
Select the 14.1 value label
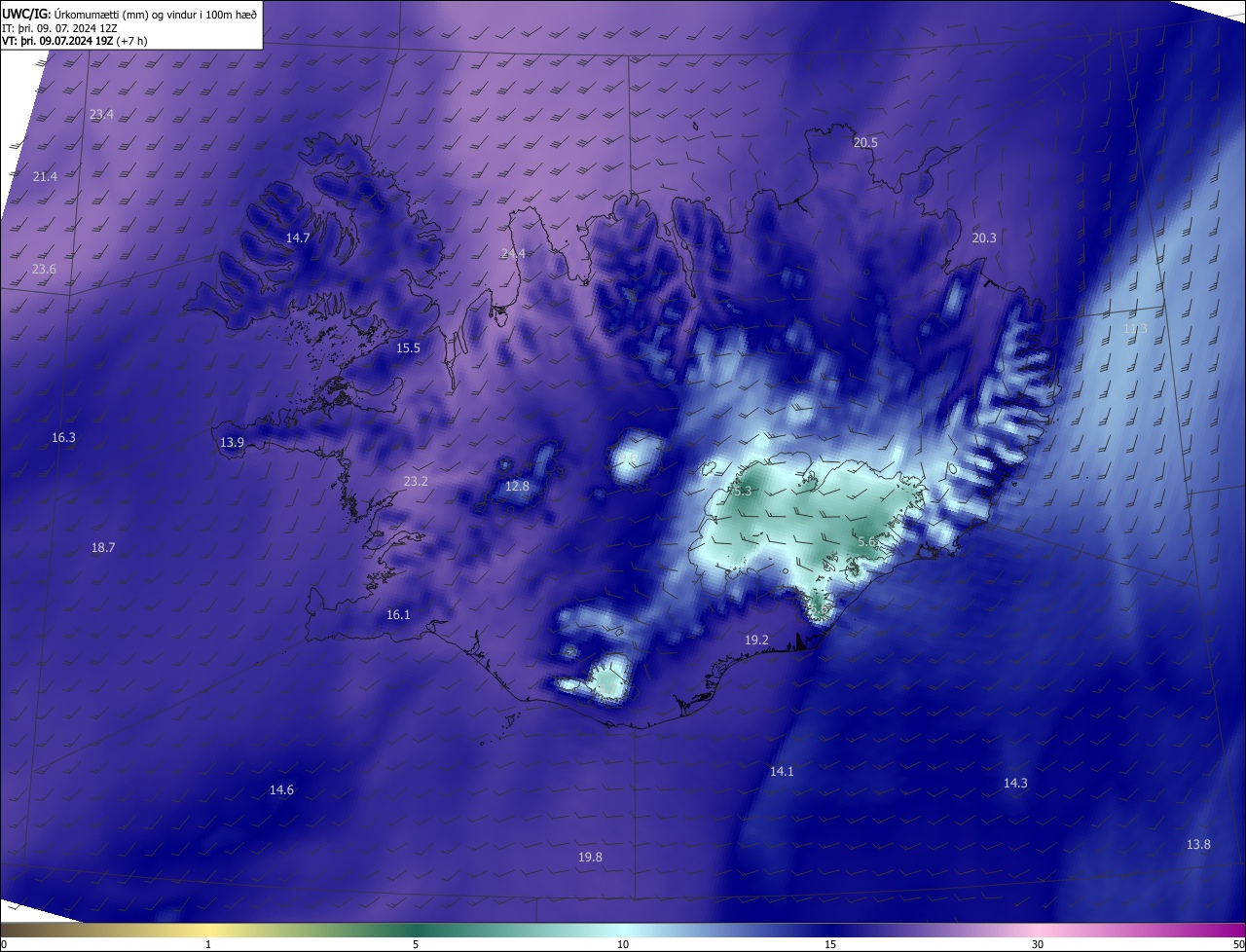782,771
